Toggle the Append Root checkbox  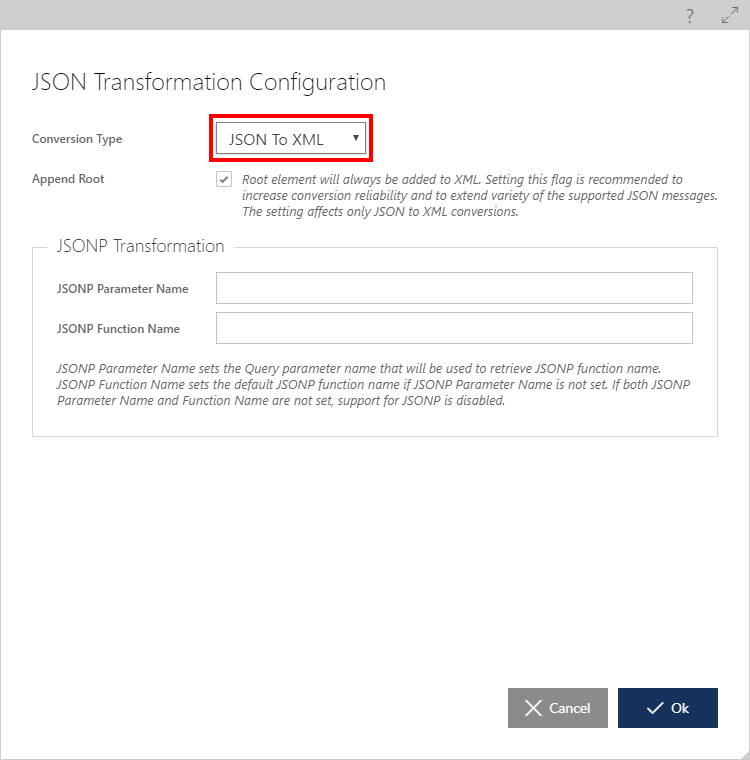tap(224, 179)
